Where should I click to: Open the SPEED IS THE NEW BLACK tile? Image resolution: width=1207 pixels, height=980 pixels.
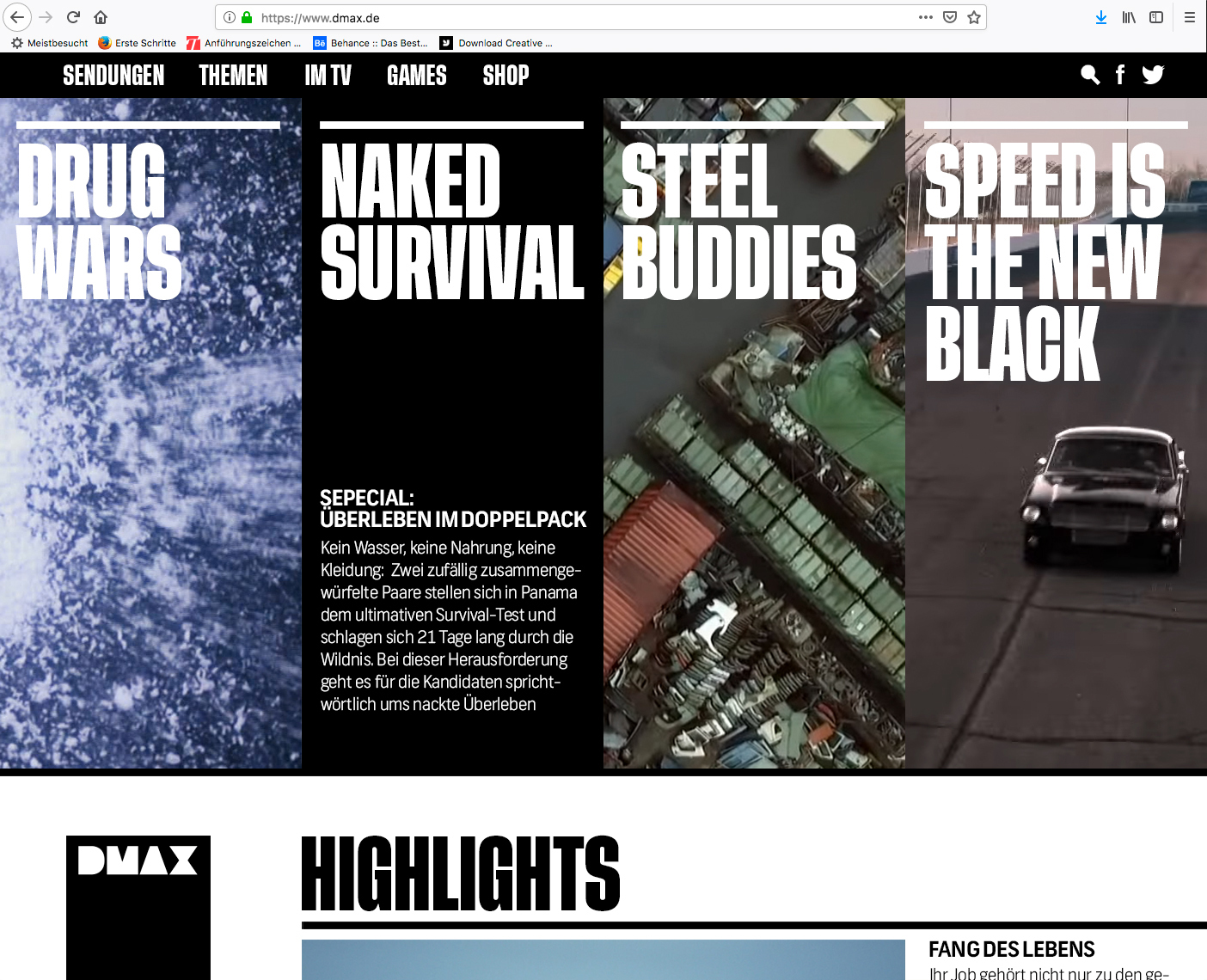[1056, 433]
